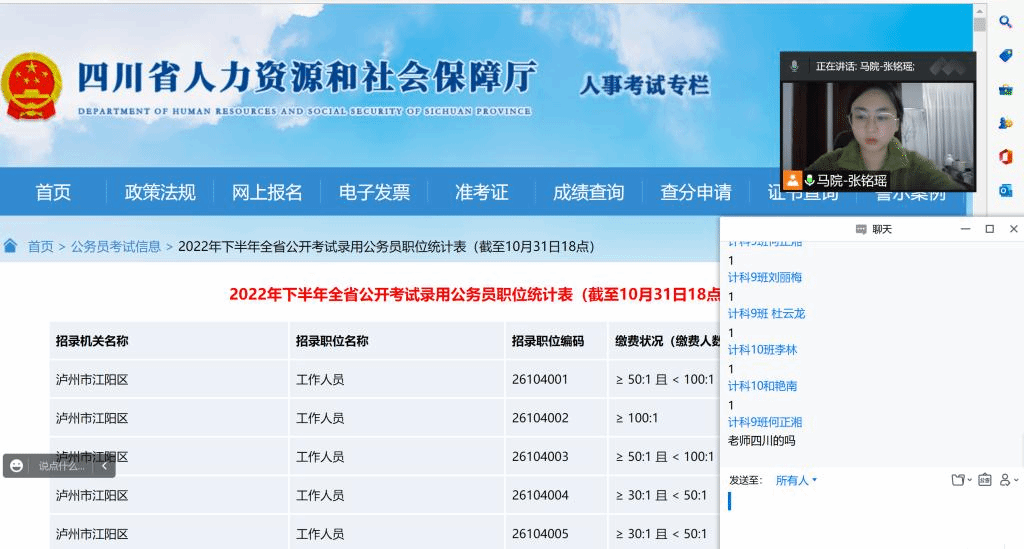Expand the person options dropdown in chat
This screenshot has height=549, width=1024.
tap(1009, 480)
